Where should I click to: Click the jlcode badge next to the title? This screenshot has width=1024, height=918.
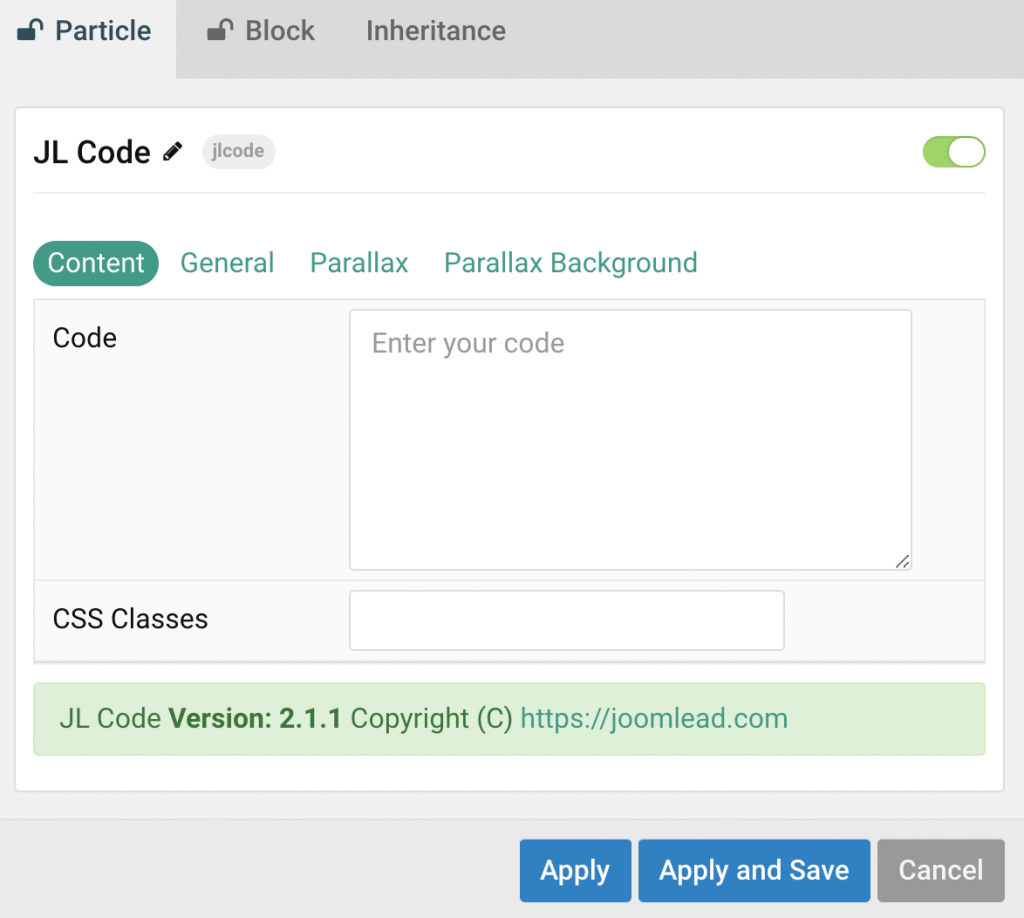(x=238, y=151)
